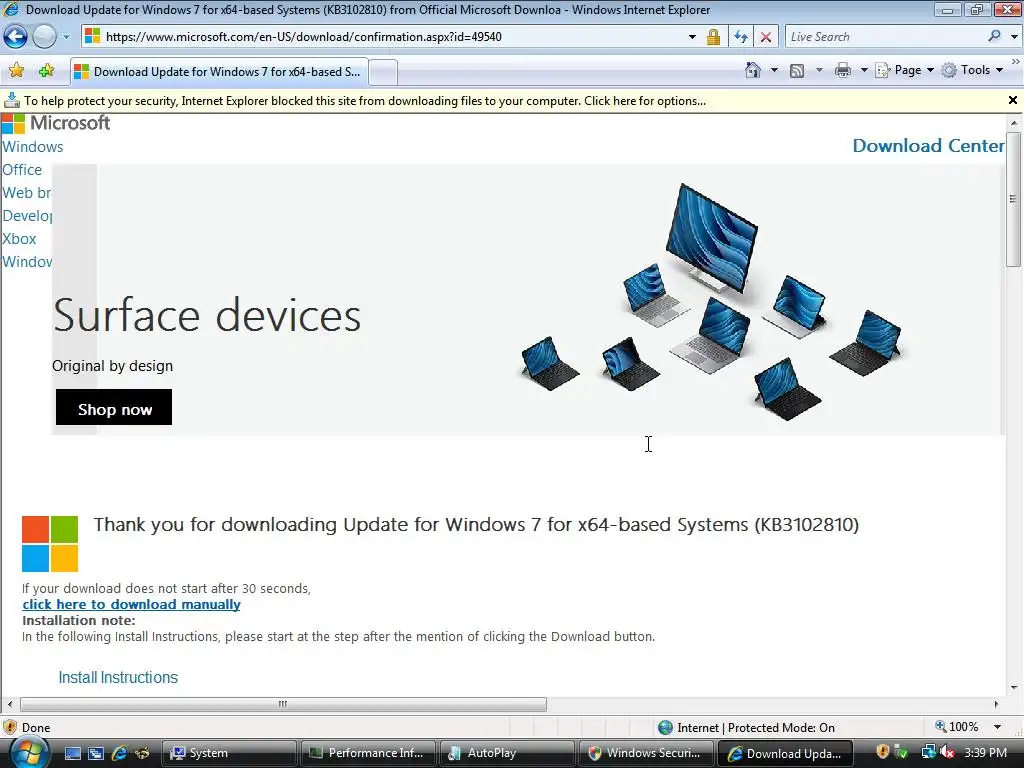Image resolution: width=1024 pixels, height=768 pixels.
Task: Expand the Feeds dropdown arrow
Action: coord(819,70)
